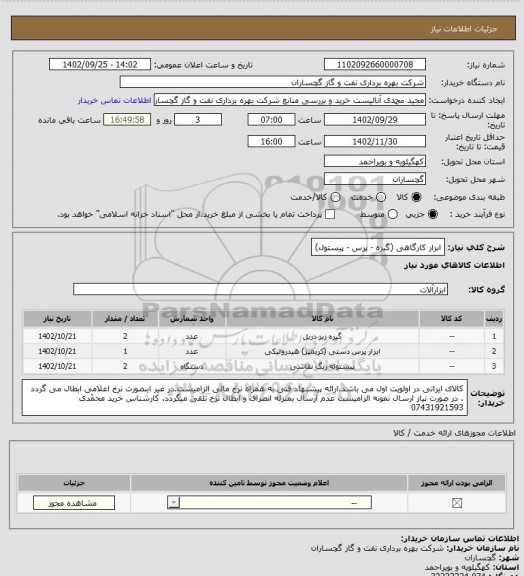Open the اطلاعات تماس خریدار link
Viewport: 524px width, 576px height.
tap(114, 100)
